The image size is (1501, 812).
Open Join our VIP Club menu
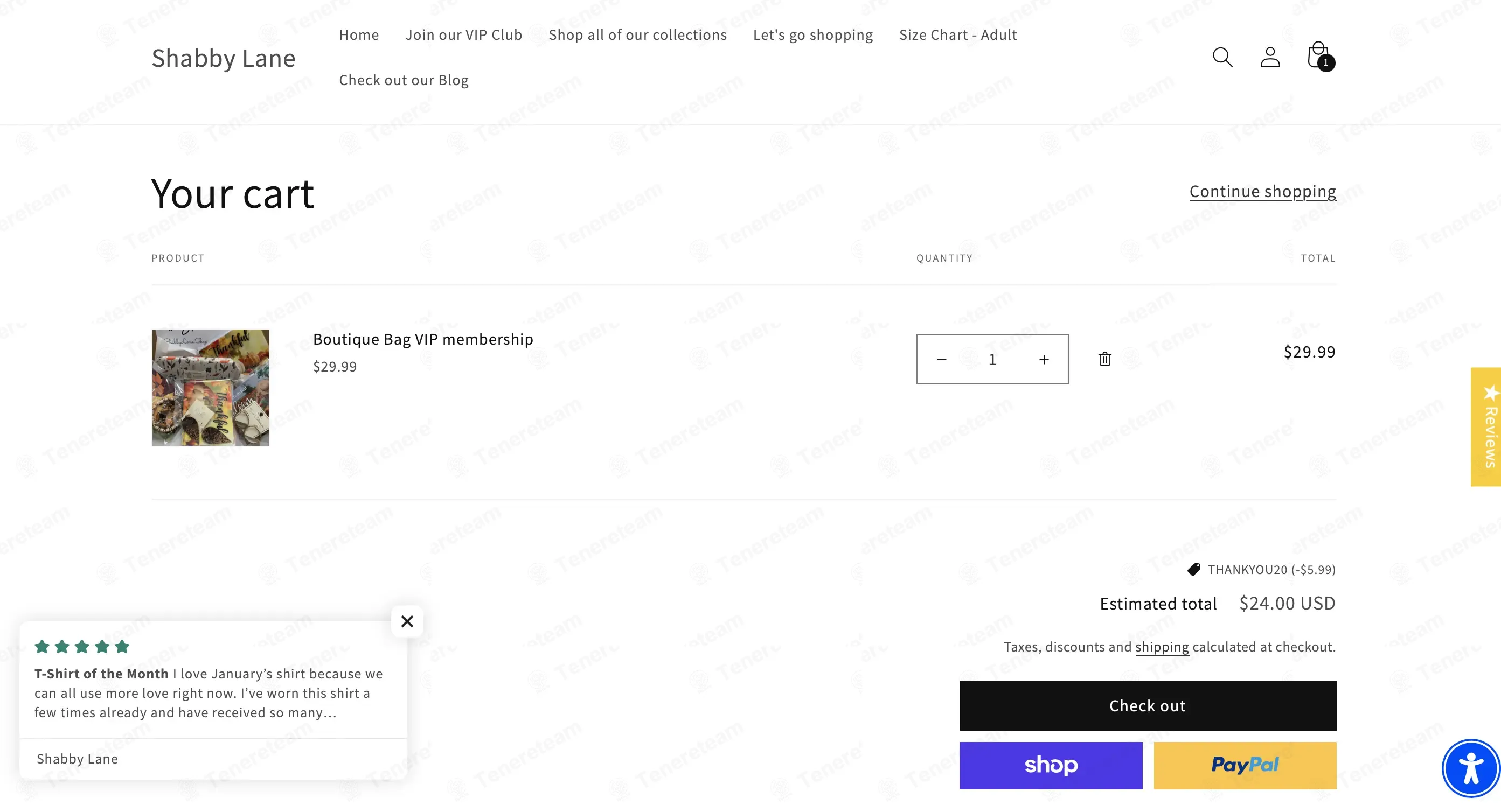point(464,35)
